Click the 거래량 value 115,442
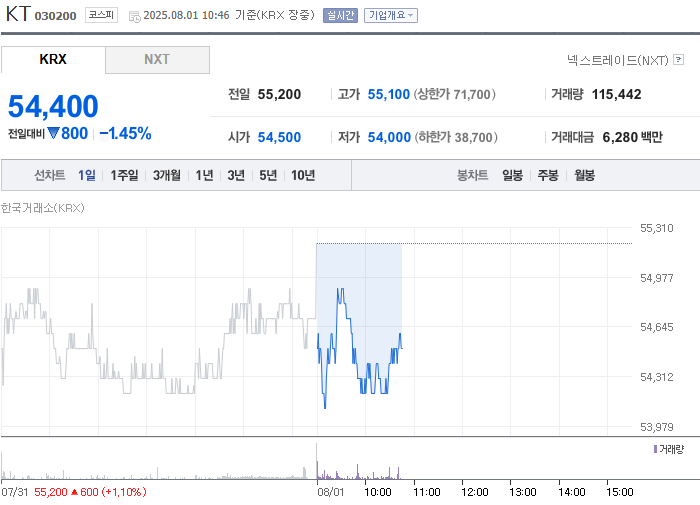Viewport: 700px width, 505px height. 617,94
